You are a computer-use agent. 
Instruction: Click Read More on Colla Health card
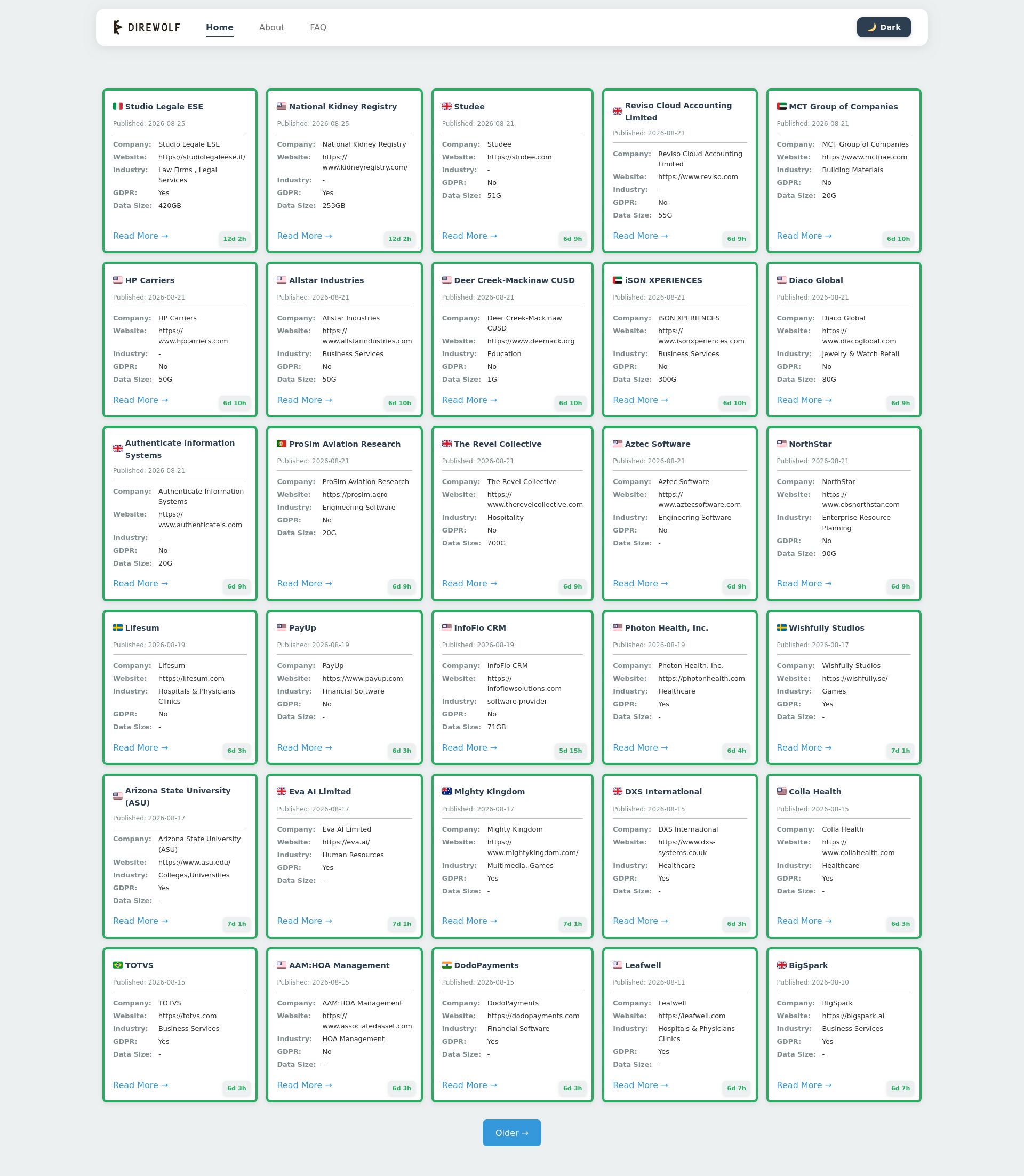click(804, 921)
